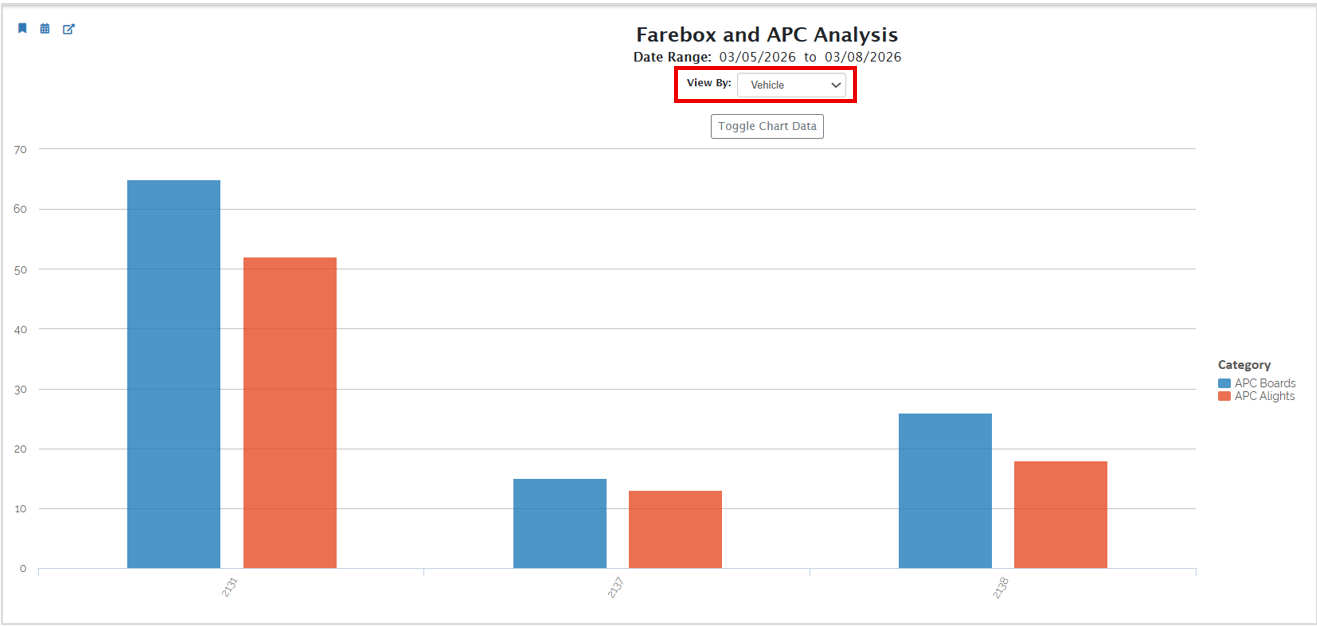Click the 2131 x-axis label
This screenshot has width=1317, height=627.
(x=230, y=587)
